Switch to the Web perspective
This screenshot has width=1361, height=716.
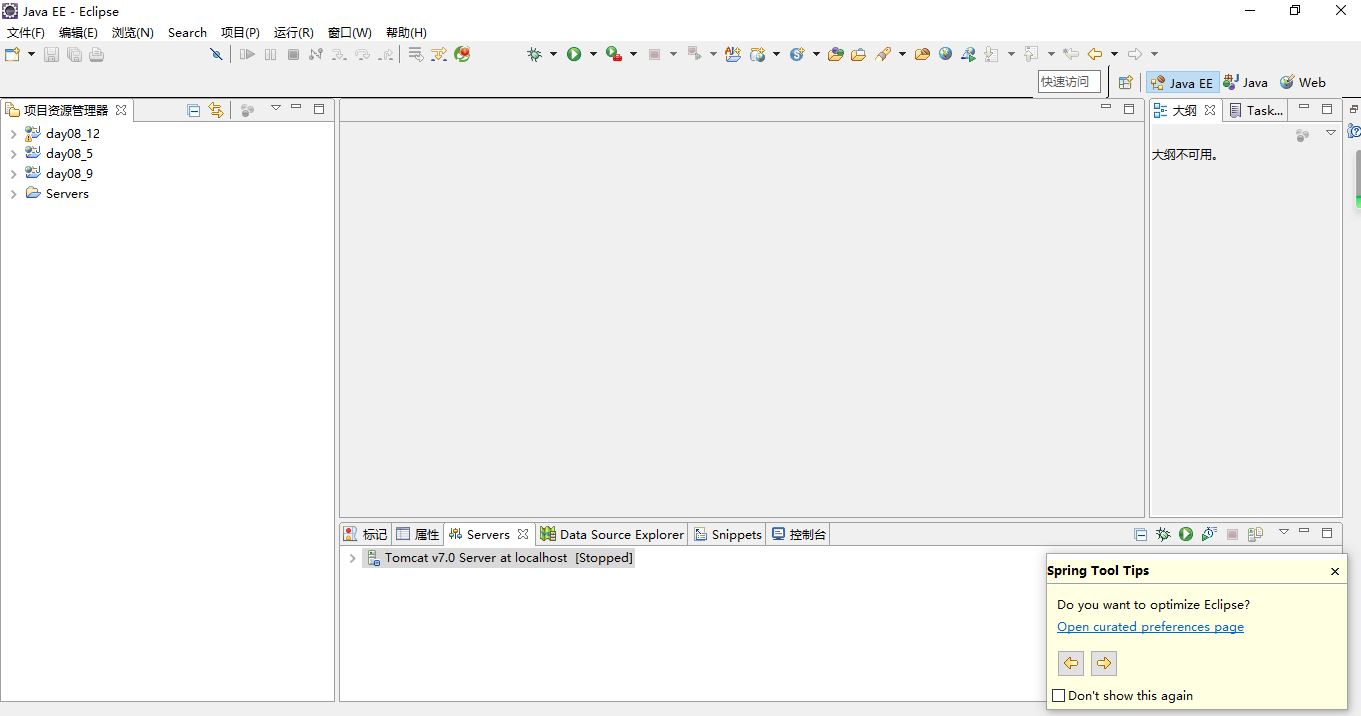click(1303, 83)
